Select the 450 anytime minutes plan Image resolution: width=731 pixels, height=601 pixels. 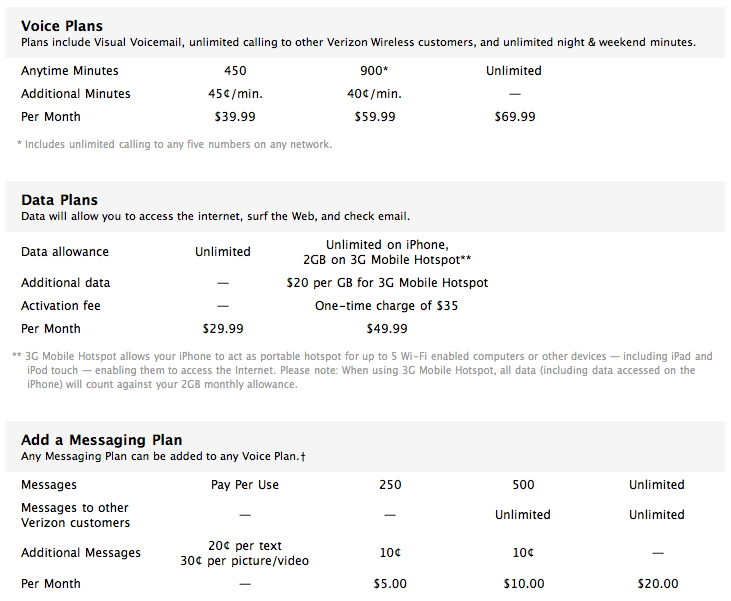(235, 71)
